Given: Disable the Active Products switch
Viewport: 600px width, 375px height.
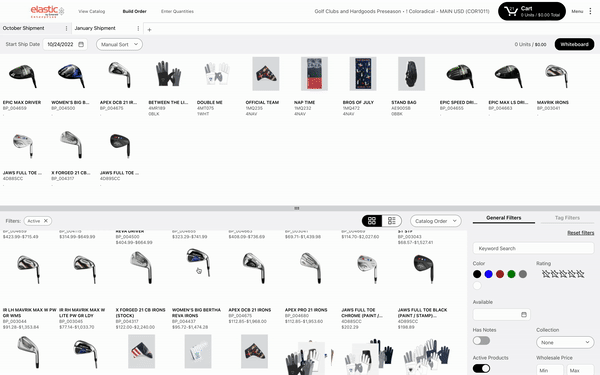Looking at the screenshot, I should (481, 368).
